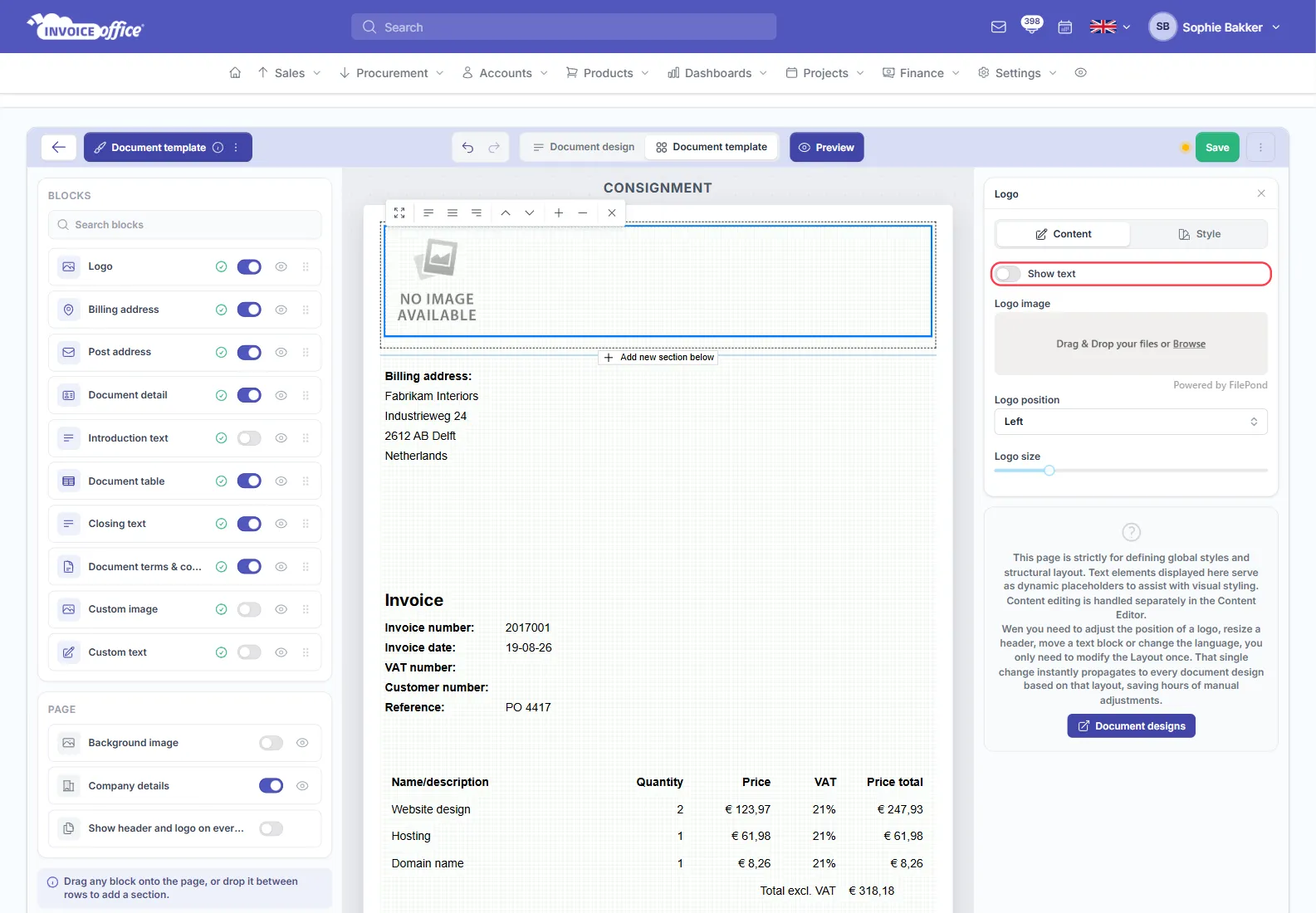Enable the Background image toggle
This screenshot has width=1316, height=913.
tap(272, 743)
